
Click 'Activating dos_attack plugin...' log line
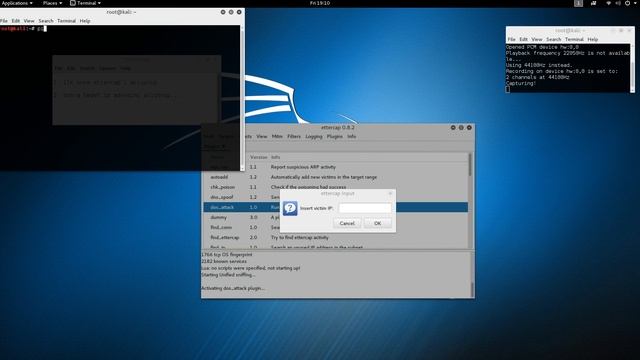pyautogui.click(x=233, y=288)
